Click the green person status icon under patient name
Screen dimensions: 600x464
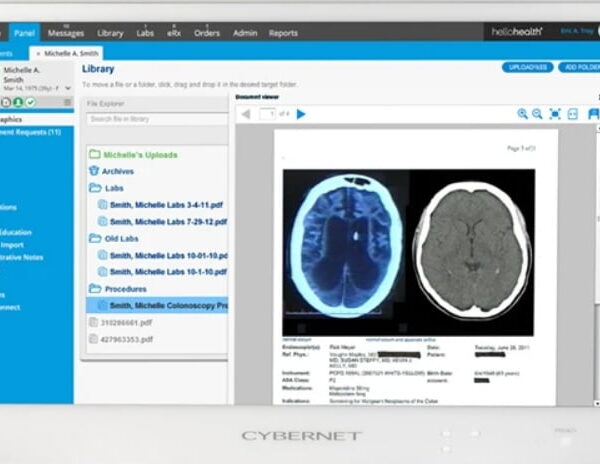[18, 102]
